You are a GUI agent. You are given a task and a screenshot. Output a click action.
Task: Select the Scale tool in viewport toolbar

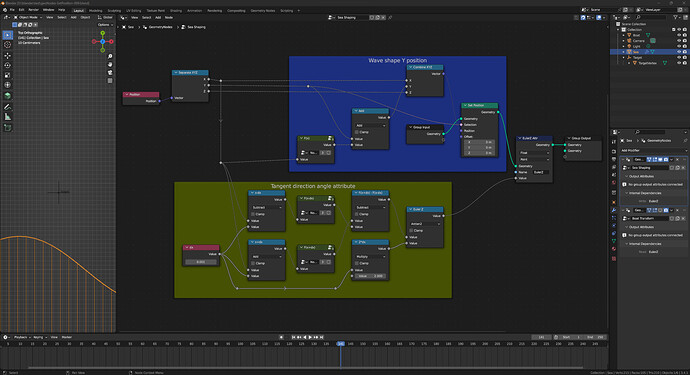(x=7, y=75)
